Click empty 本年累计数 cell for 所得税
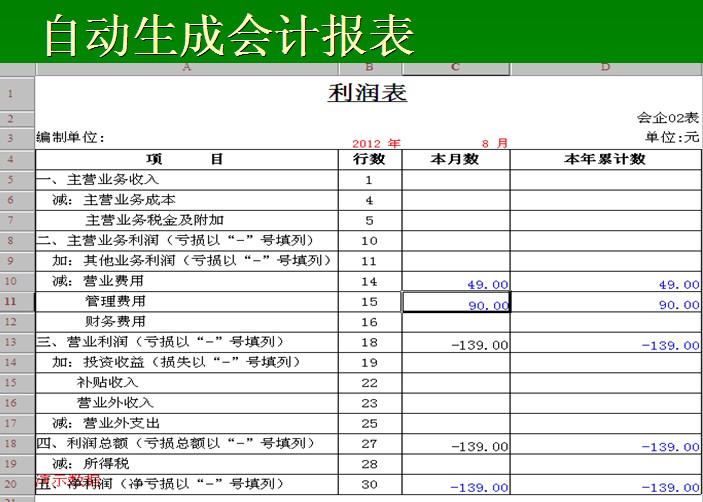This screenshot has width=703, height=502. coord(606,464)
